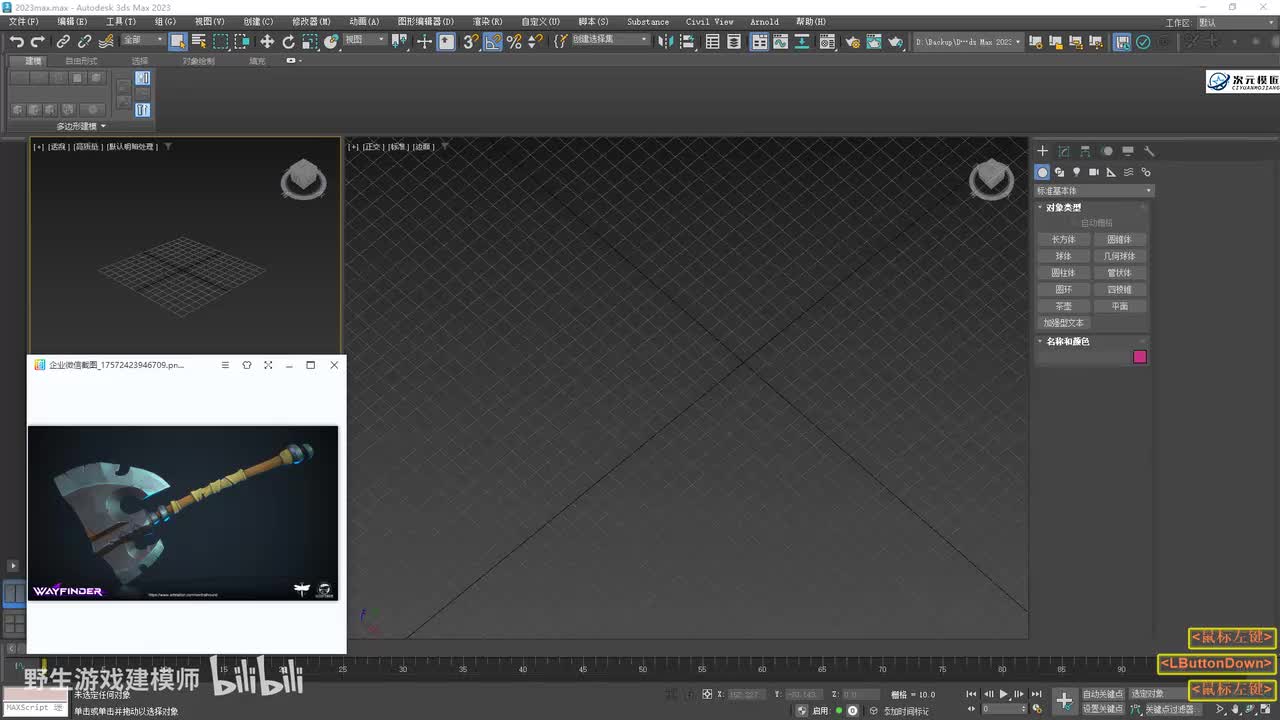
Task: Open the Schematic View icon
Action: click(802, 41)
